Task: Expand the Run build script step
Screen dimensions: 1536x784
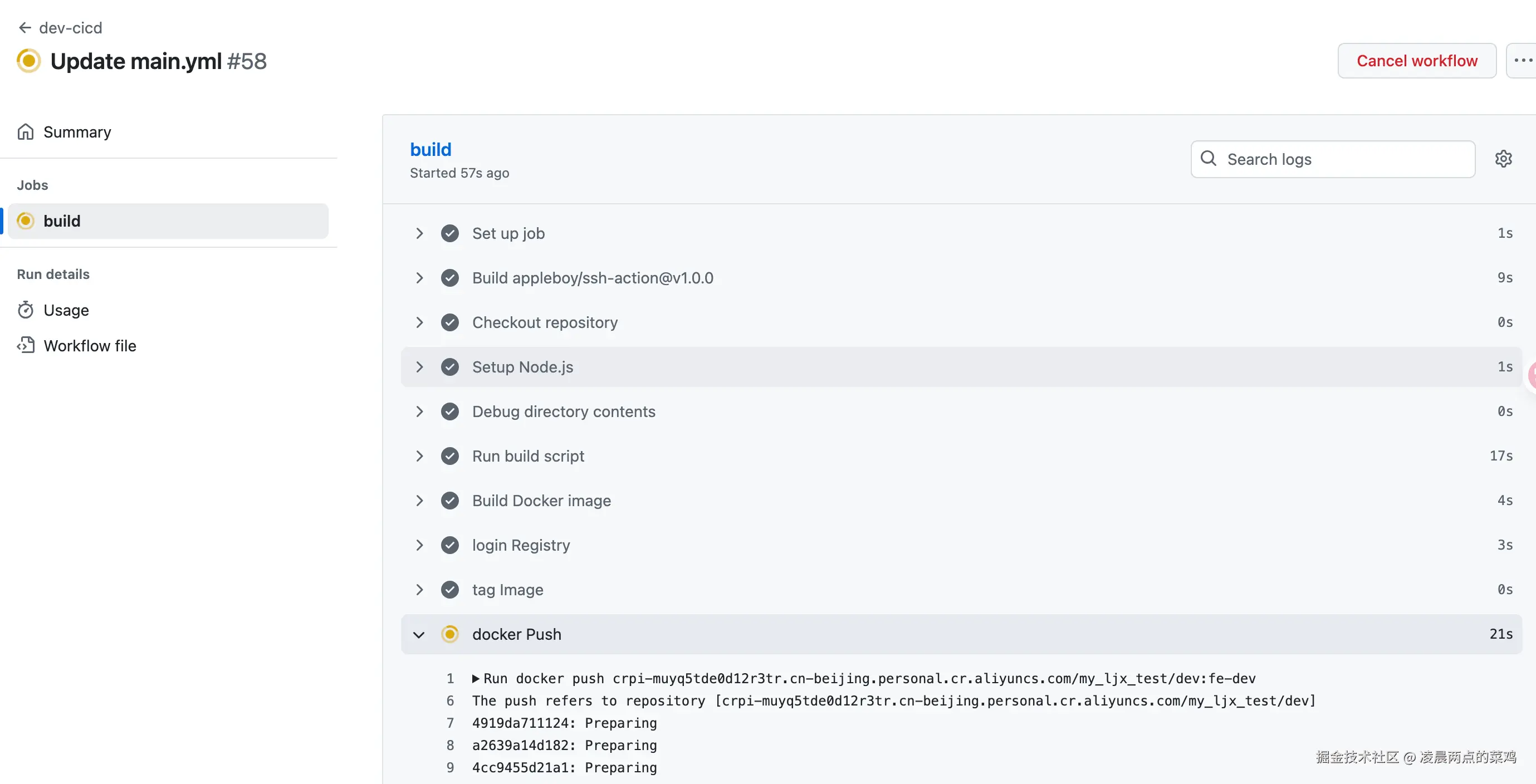Action: [419, 457]
